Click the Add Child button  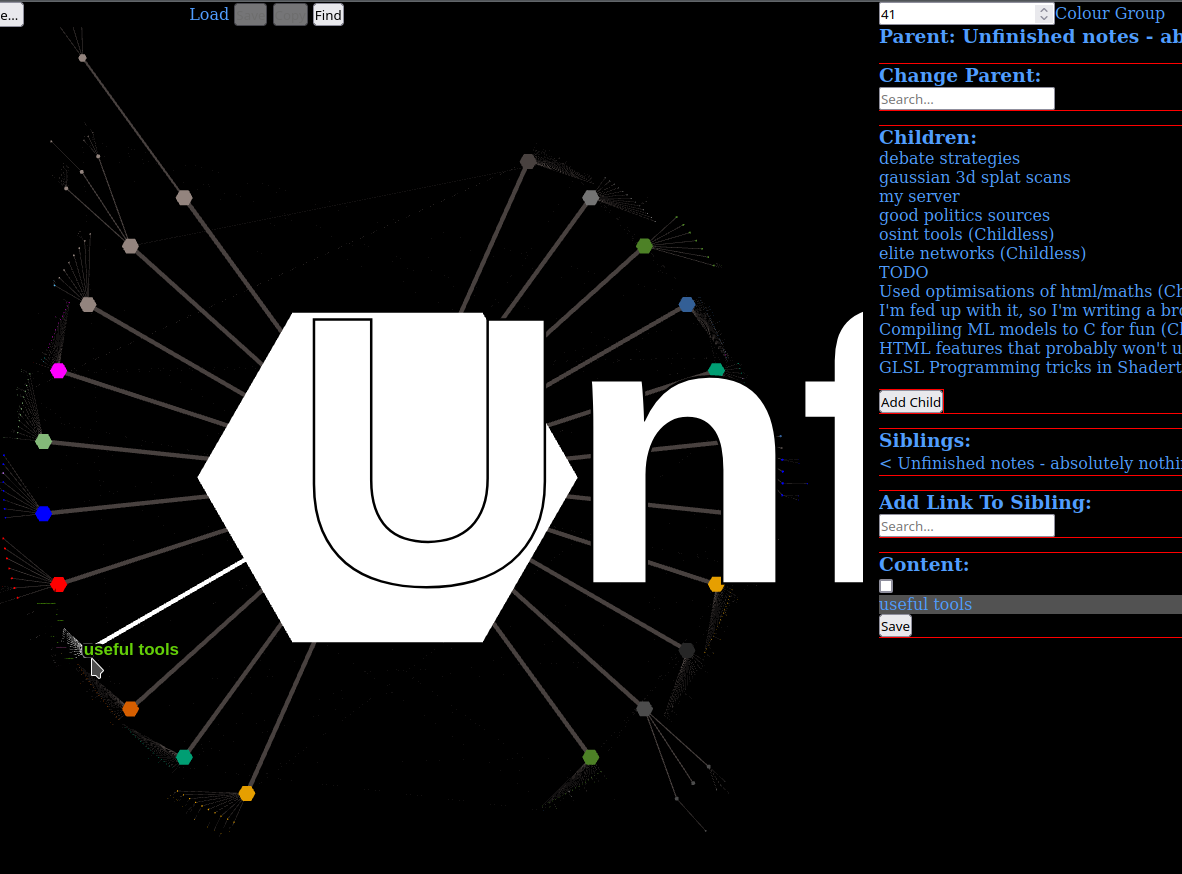[910, 402]
